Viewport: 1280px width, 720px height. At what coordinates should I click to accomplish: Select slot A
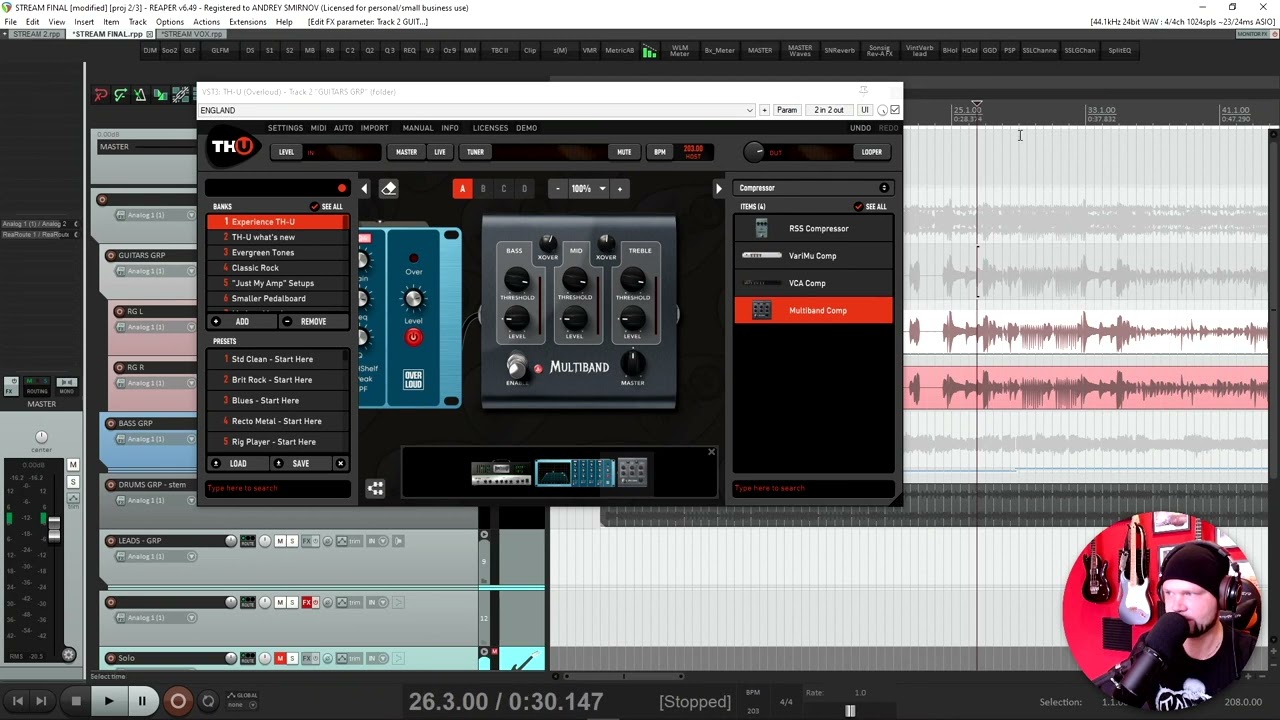pos(462,188)
